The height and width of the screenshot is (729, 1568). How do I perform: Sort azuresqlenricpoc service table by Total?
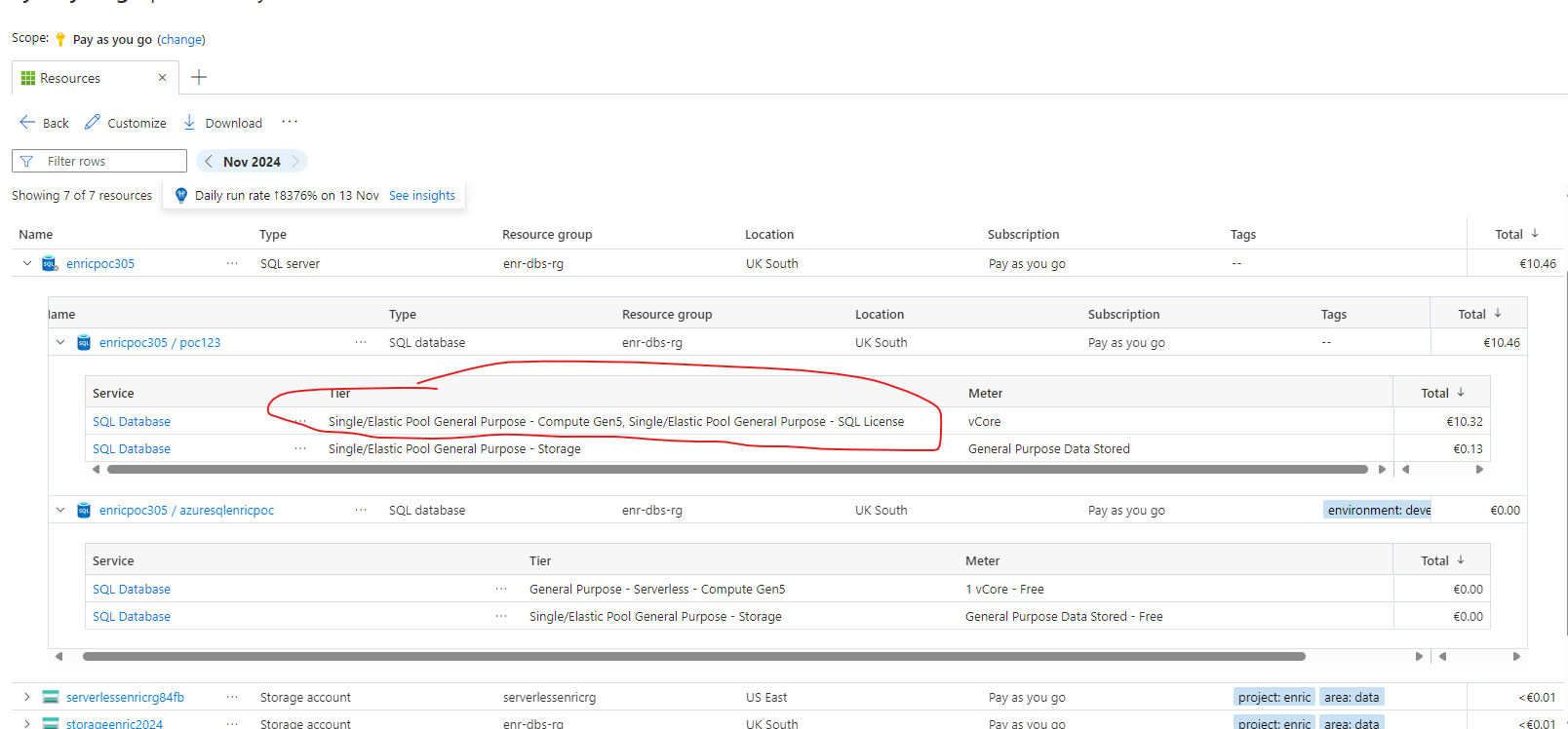1442,560
